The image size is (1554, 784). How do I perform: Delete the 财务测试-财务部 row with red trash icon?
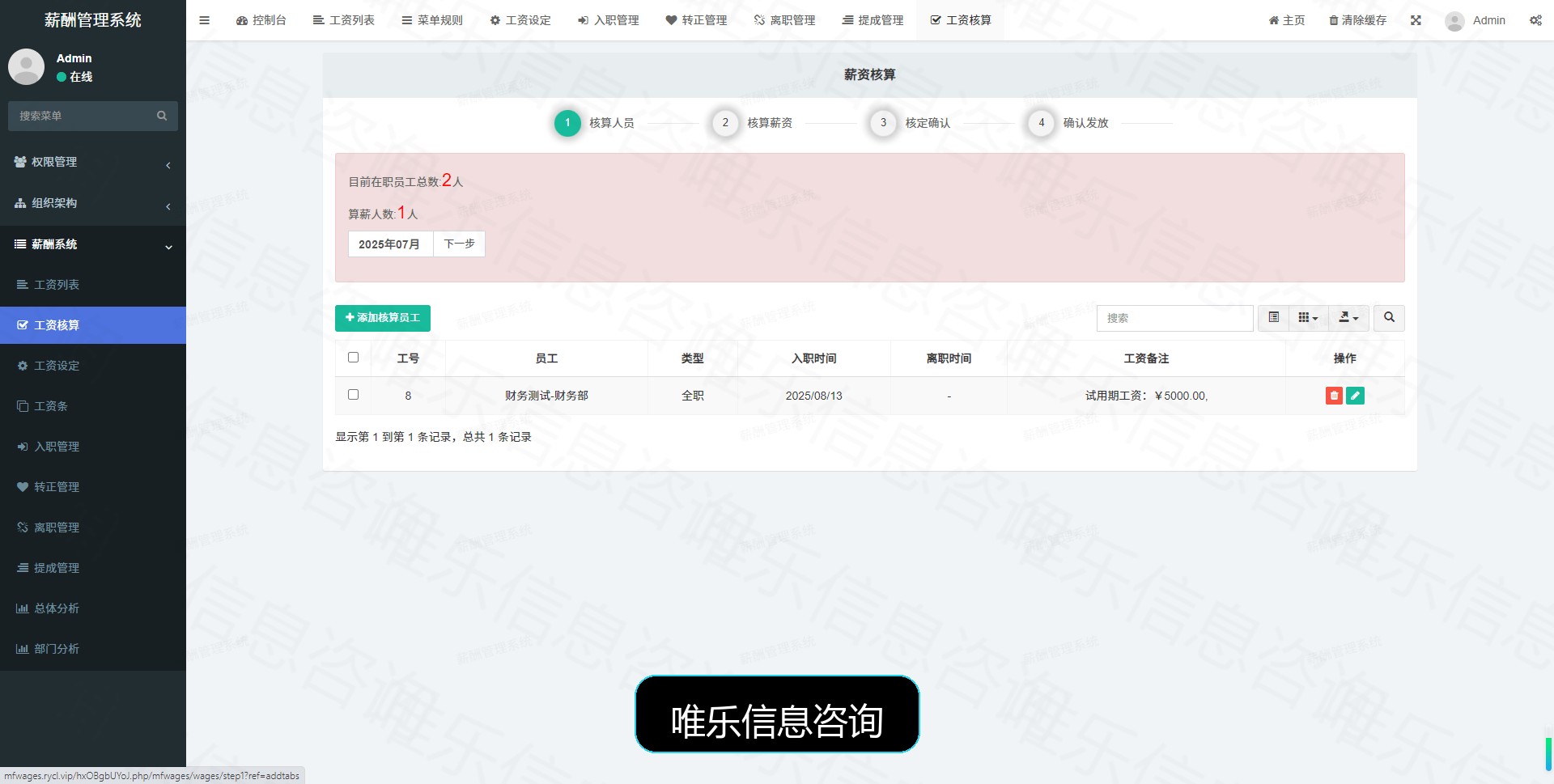(x=1334, y=396)
